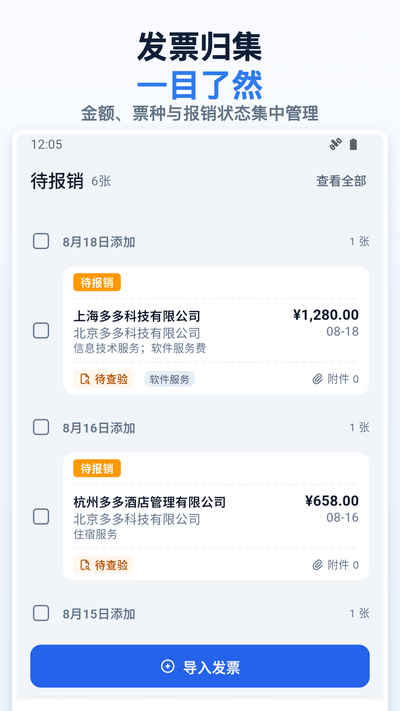The height and width of the screenshot is (711, 400).
Task: Tap the 软件服务 category tag
Action: (170, 379)
